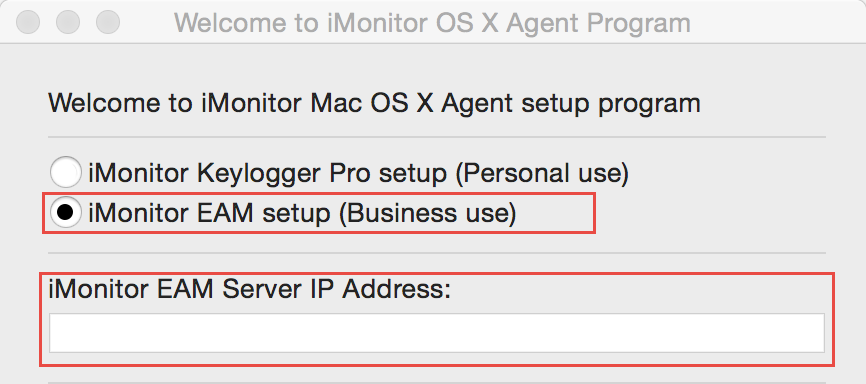
Task: Click the (Personal use) text
Action: pos(542,173)
